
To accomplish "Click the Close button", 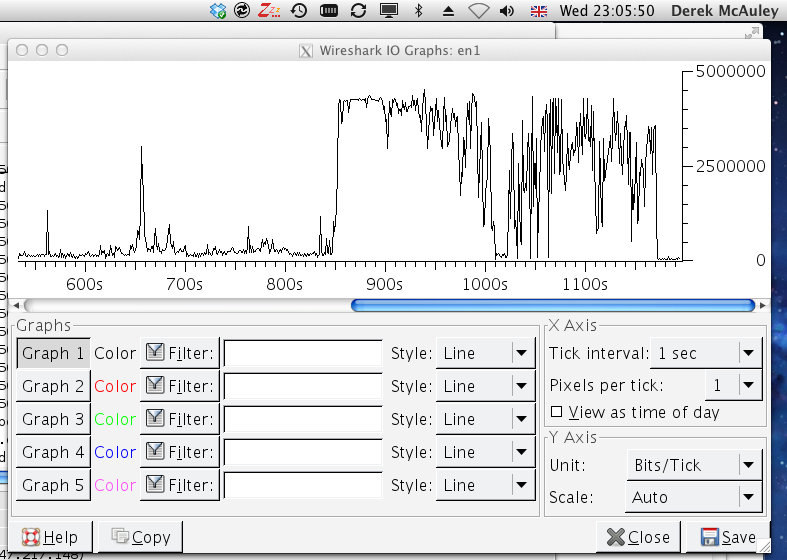I will [638, 537].
